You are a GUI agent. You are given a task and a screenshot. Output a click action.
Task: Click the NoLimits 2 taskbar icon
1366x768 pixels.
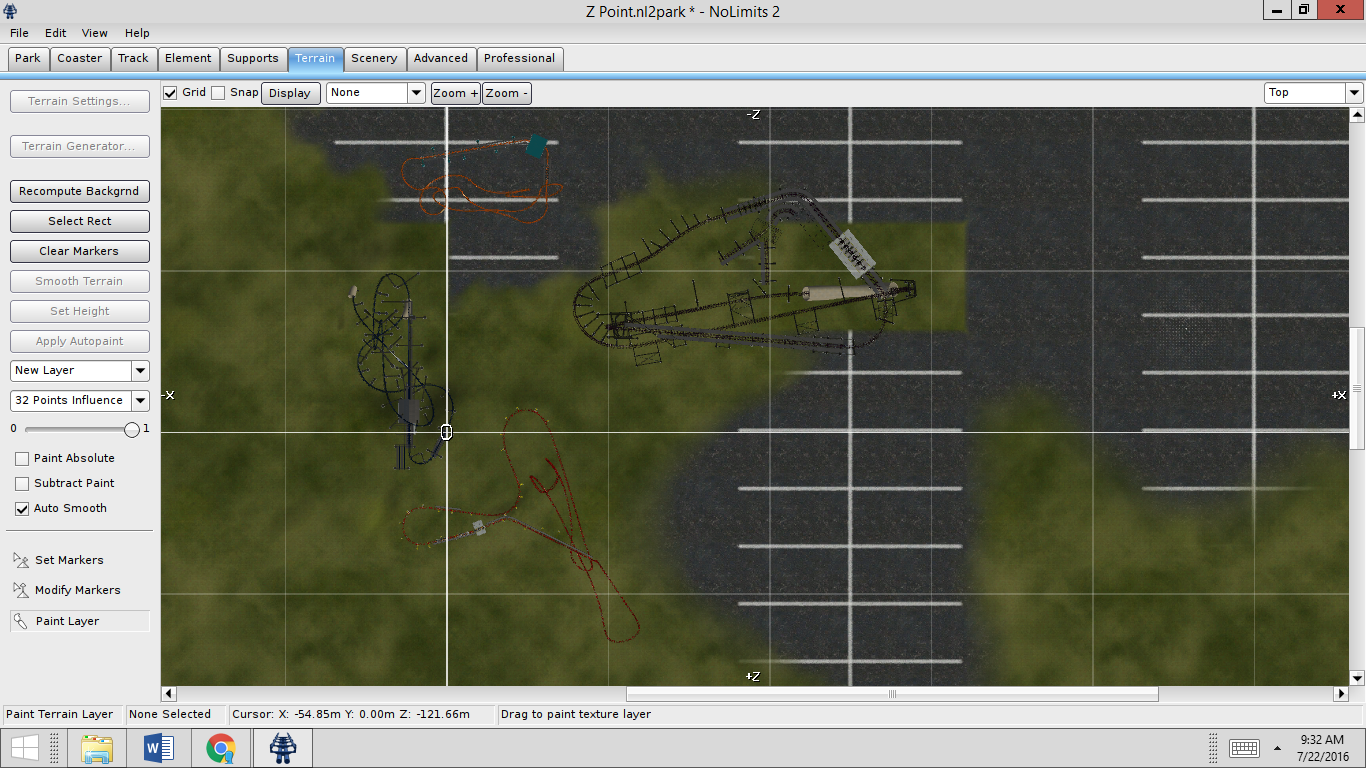tap(283, 748)
